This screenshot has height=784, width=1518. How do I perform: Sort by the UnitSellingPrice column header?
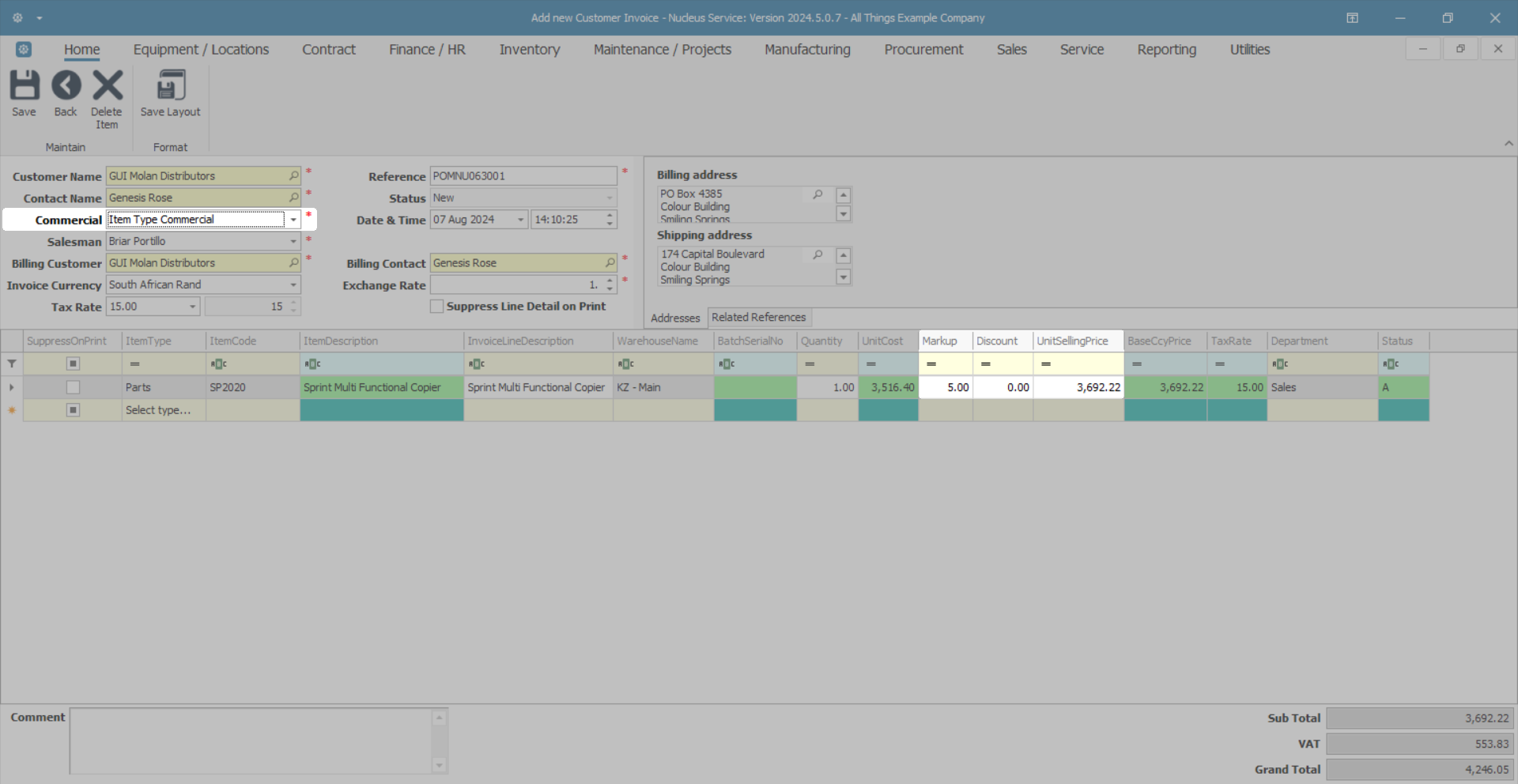pyautogui.click(x=1078, y=341)
